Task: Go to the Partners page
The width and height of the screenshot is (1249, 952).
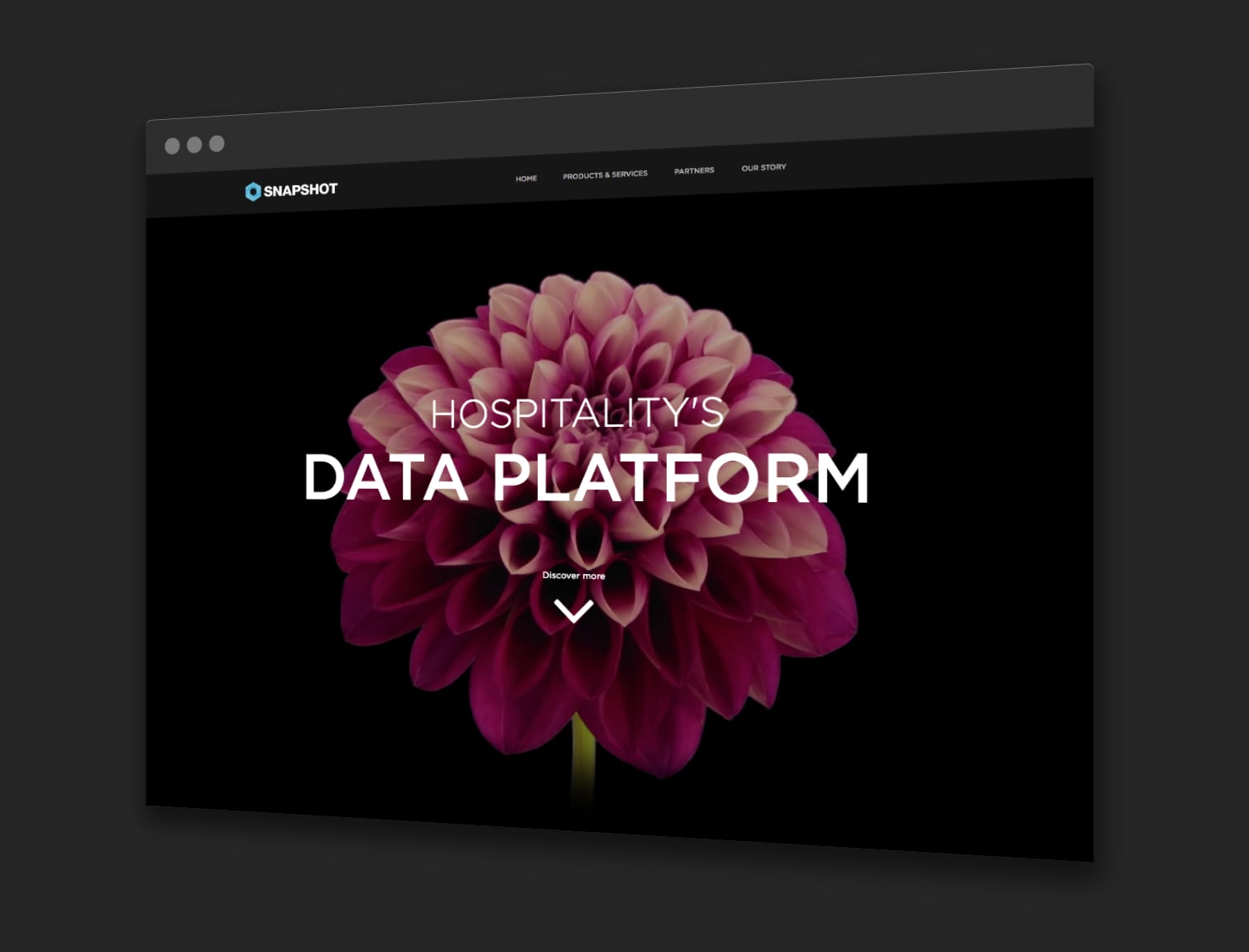Action: coord(694,170)
